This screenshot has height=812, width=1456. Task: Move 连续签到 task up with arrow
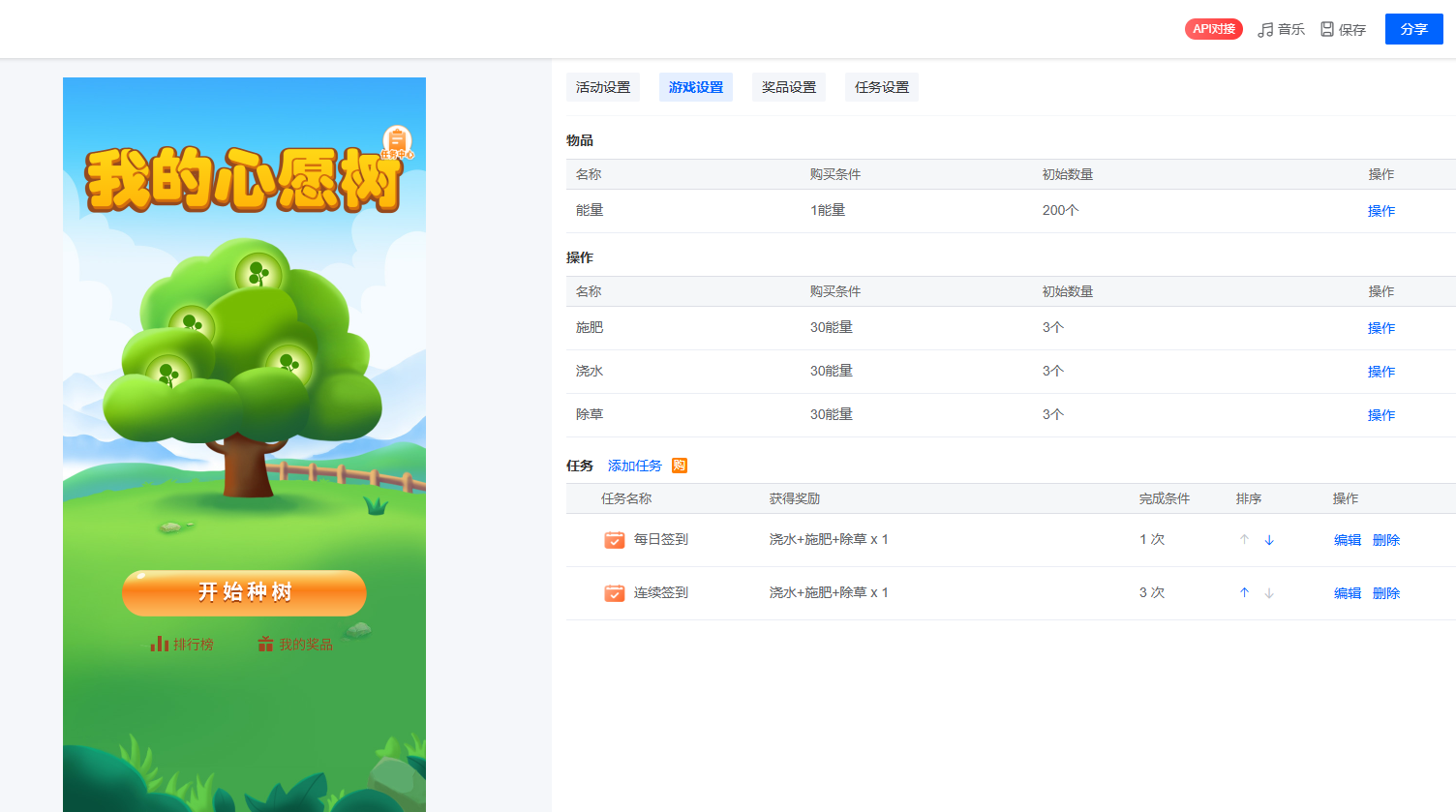pos(1245,593)
